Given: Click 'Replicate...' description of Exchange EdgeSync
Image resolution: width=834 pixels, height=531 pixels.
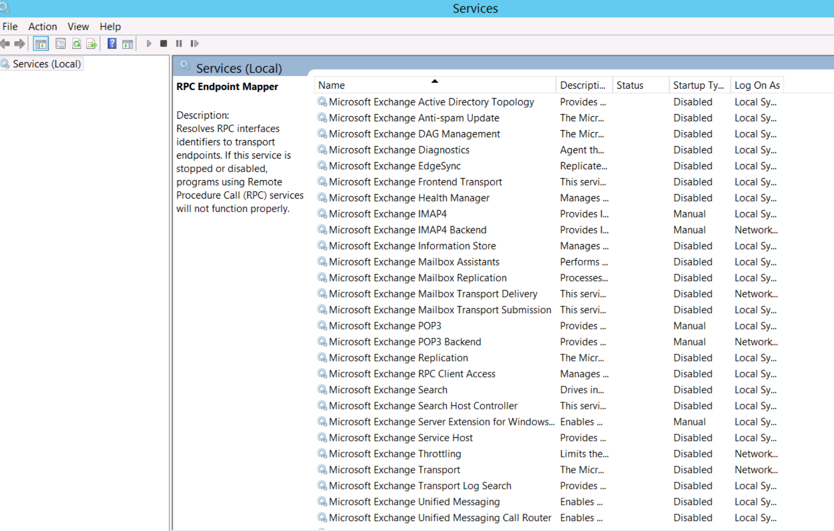Looking at the screenshot, I should click(x=583, y=166).
